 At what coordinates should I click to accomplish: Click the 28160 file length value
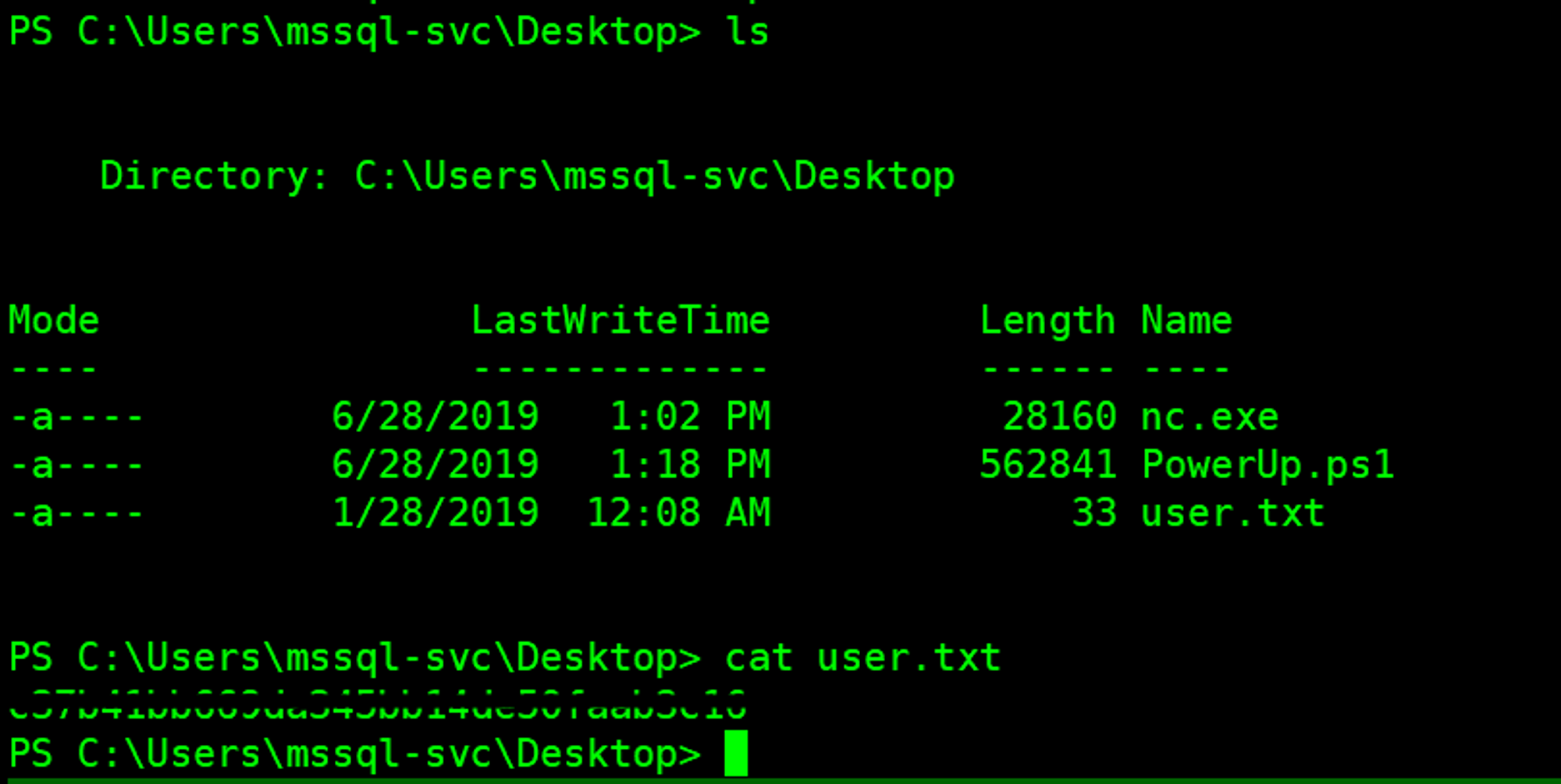point(1059,417)
